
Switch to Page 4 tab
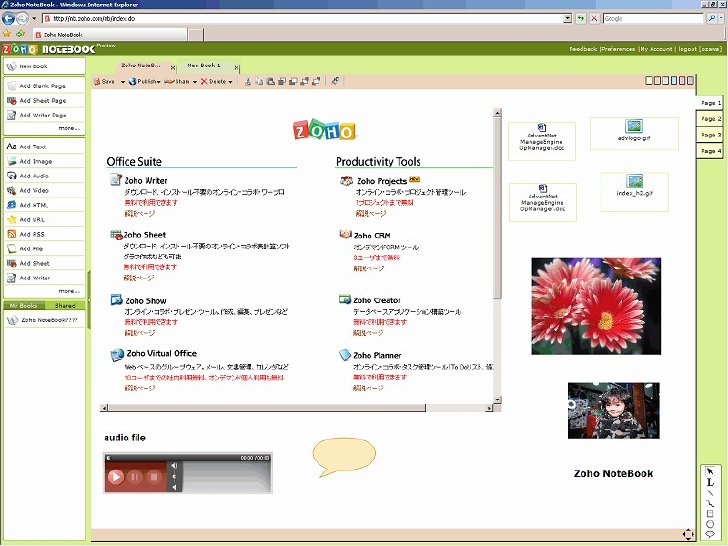(x=709, y=151)
